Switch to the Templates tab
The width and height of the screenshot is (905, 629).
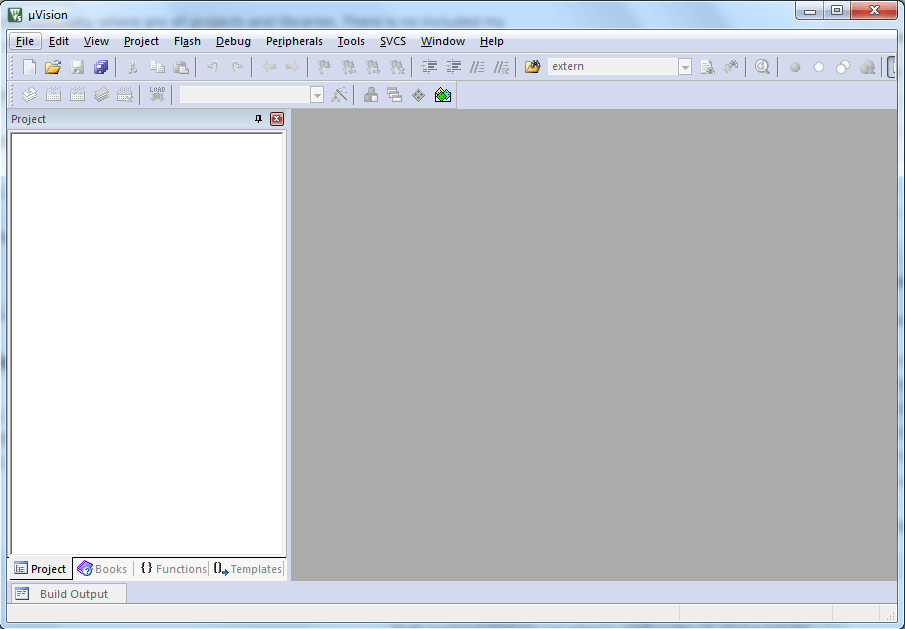tap(247, 568)
